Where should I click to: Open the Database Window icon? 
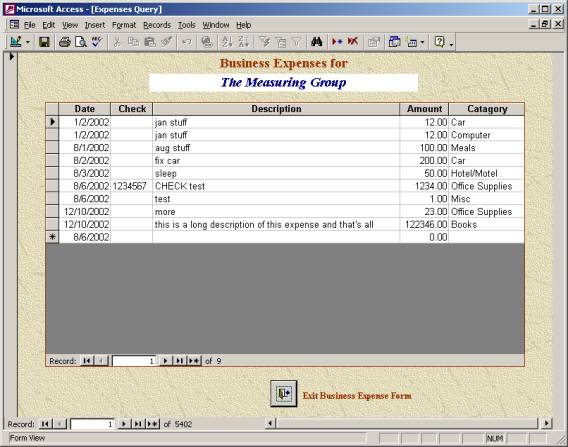point(394,42)
